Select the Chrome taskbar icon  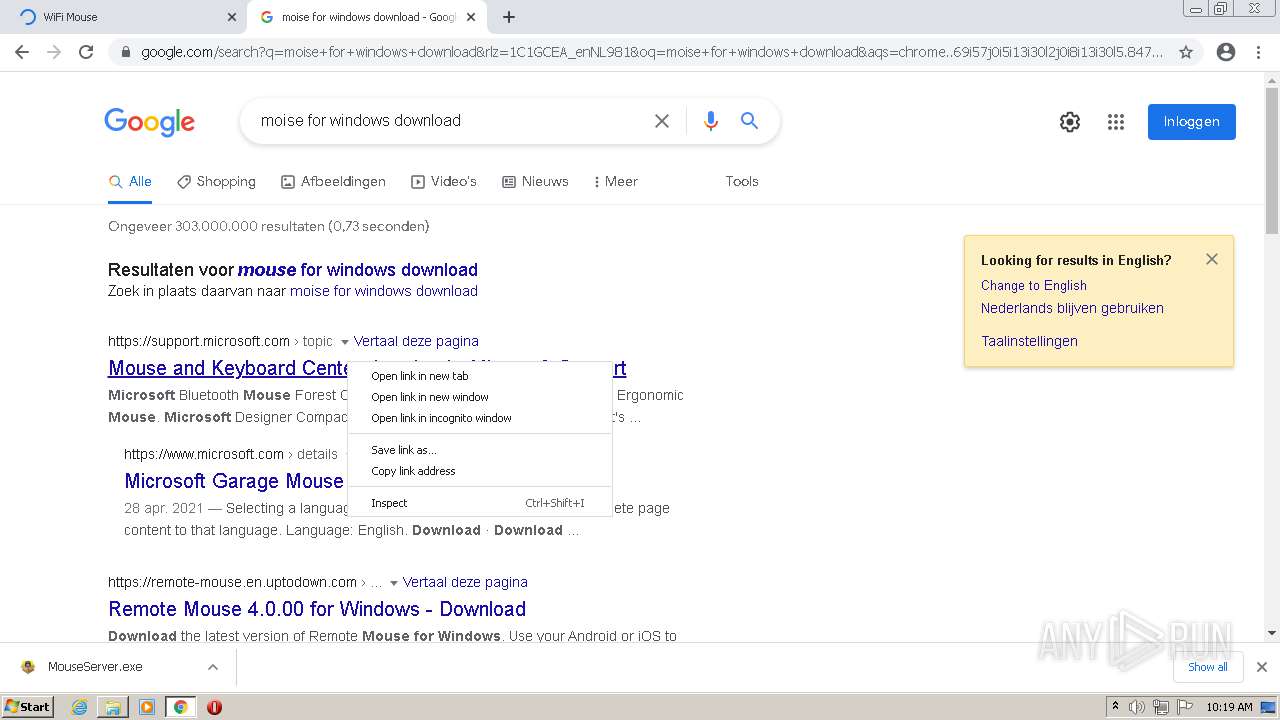(180, 707)
